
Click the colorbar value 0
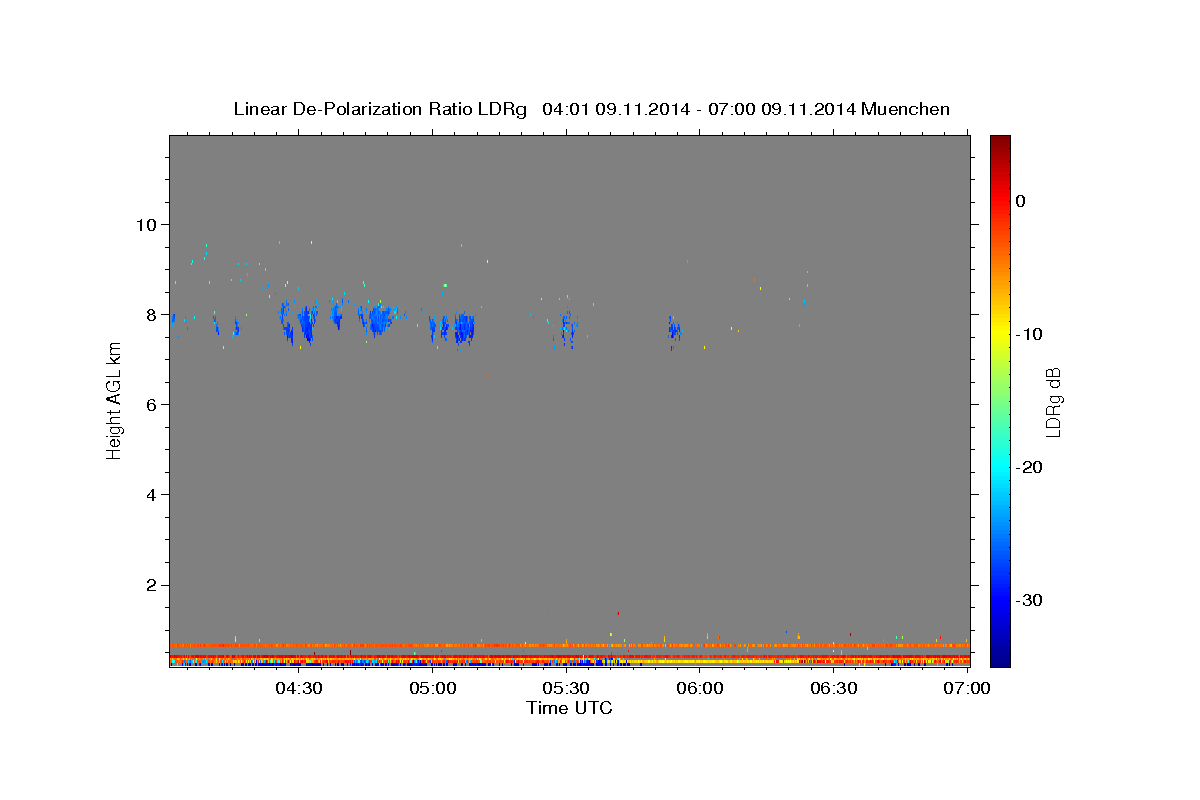[x=1021, y=201]
